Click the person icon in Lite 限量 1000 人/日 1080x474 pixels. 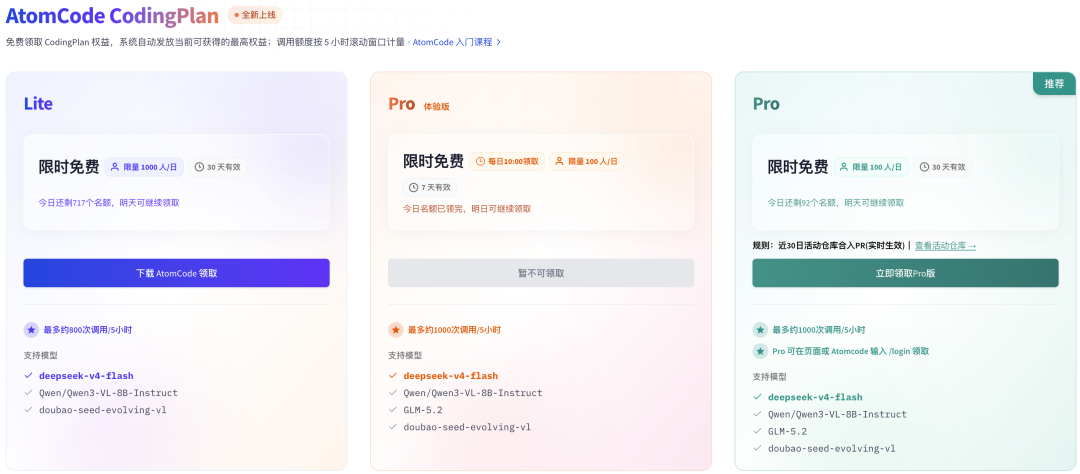point(115,167)
